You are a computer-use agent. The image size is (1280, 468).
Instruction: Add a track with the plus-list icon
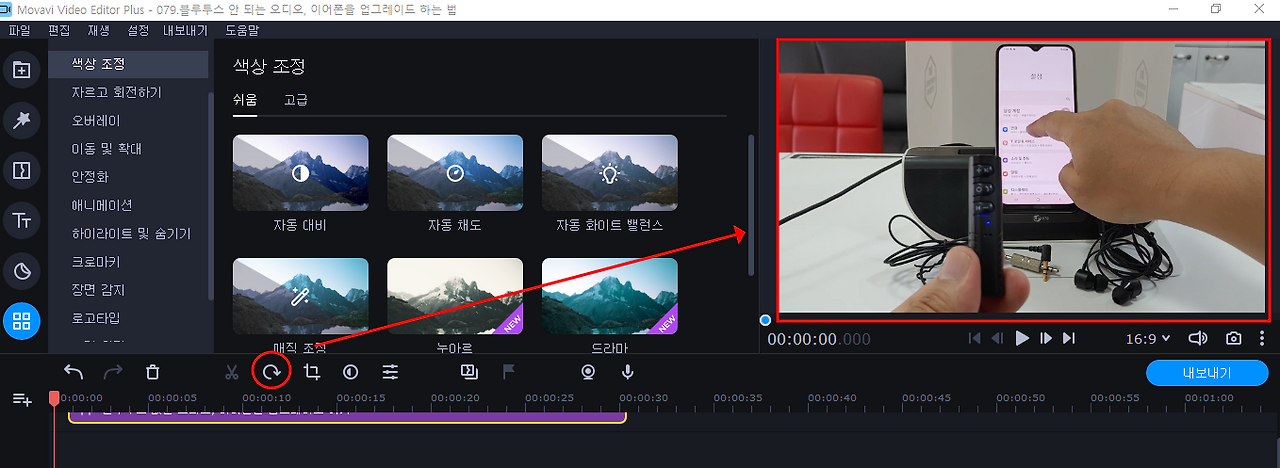click(22, 399)
